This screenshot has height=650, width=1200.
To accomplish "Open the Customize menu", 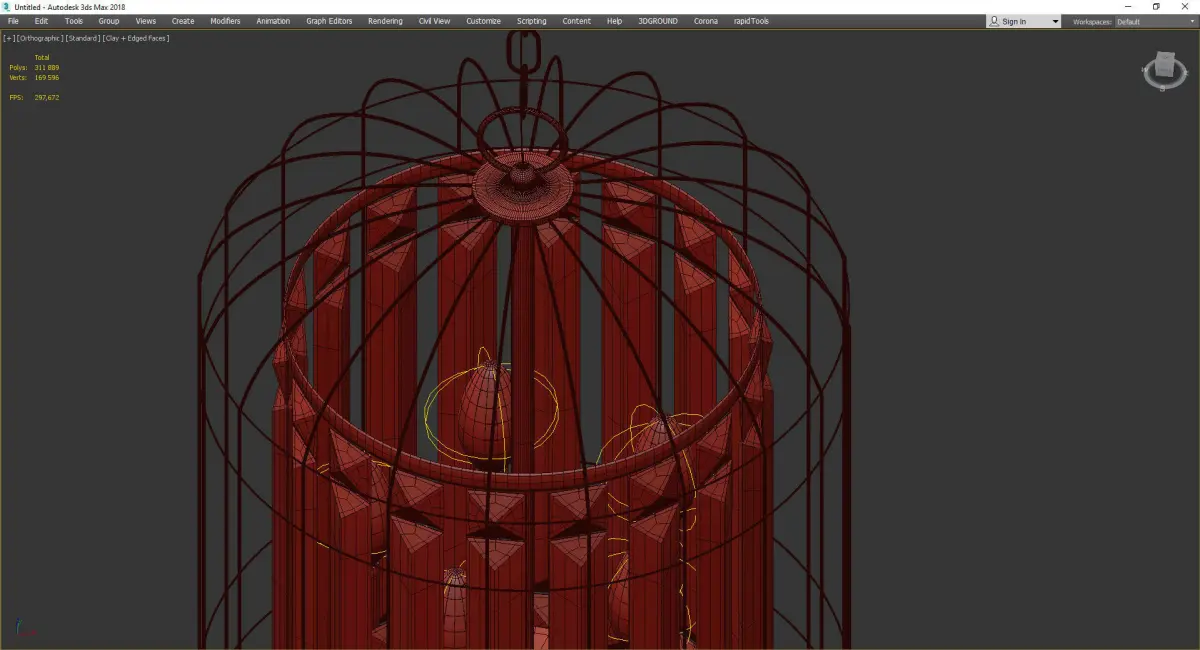I will (x=483, y=21).
